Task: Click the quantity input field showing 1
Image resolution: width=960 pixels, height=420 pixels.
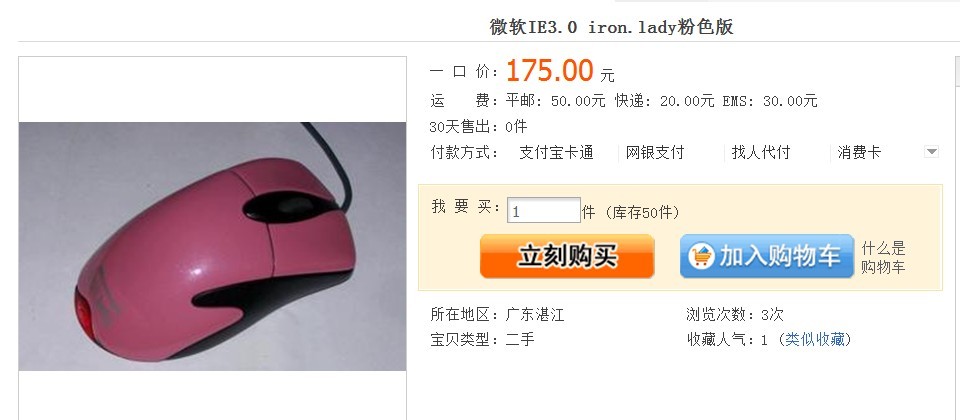Action: [x=544, y=211]
